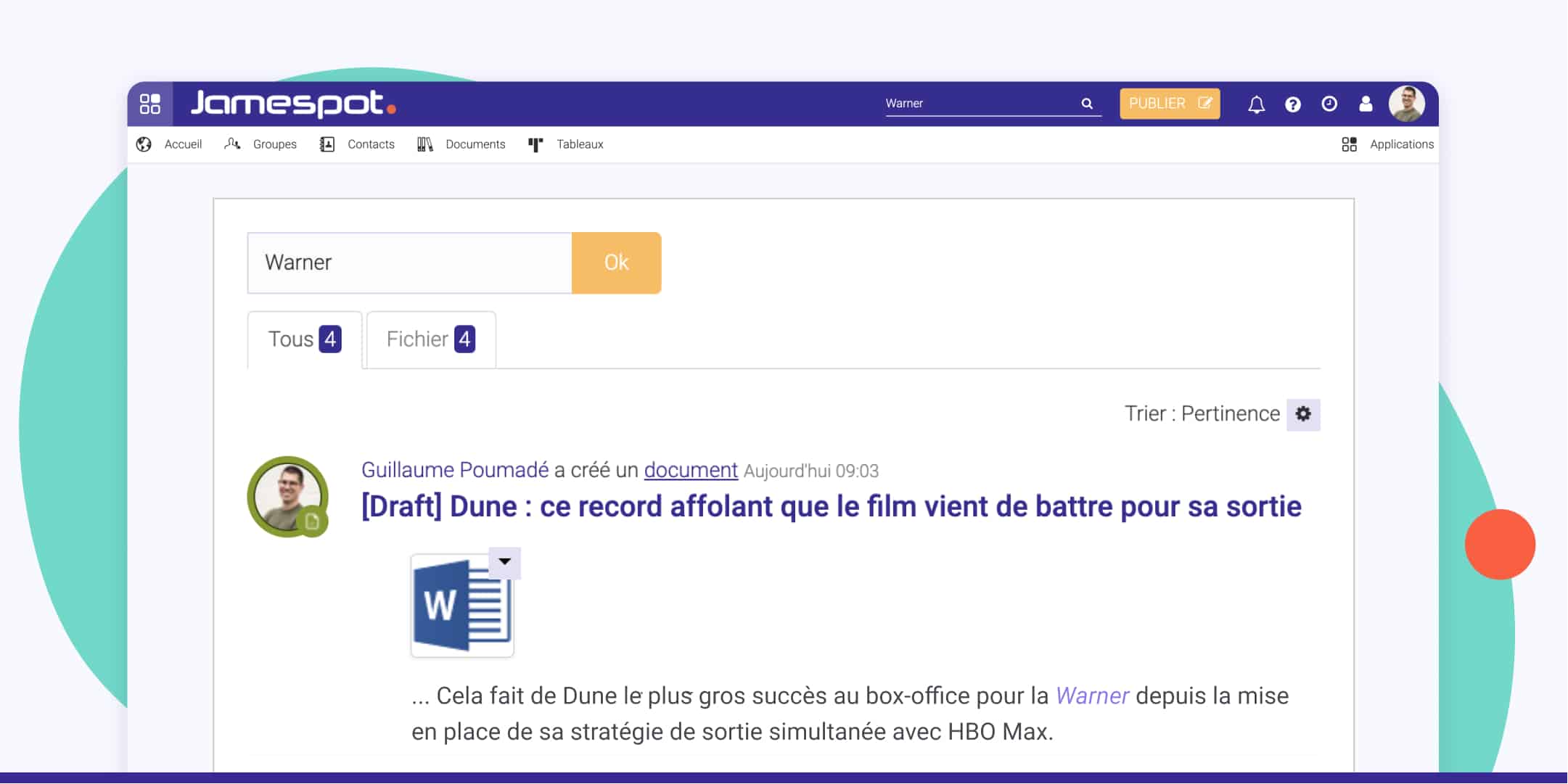Viewport: 1568px width, 784px height.
Task: Click the highlighted Warner keyword link
Action: [1092, 696]
